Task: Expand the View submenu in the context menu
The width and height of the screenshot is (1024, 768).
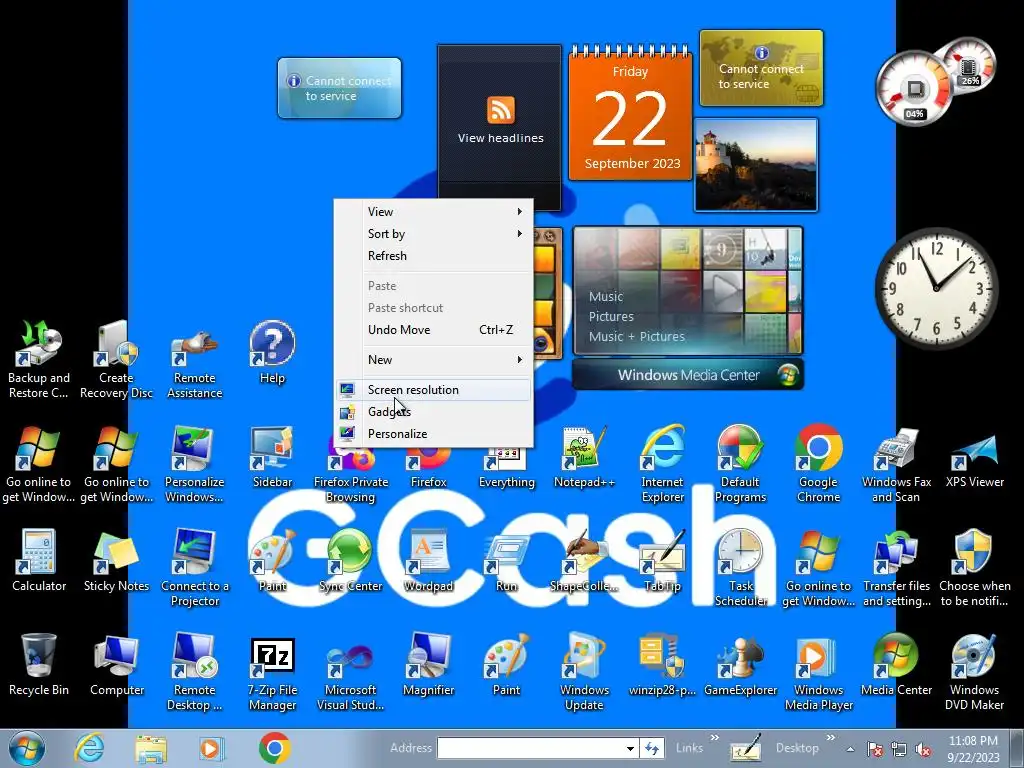Action: 434,212
